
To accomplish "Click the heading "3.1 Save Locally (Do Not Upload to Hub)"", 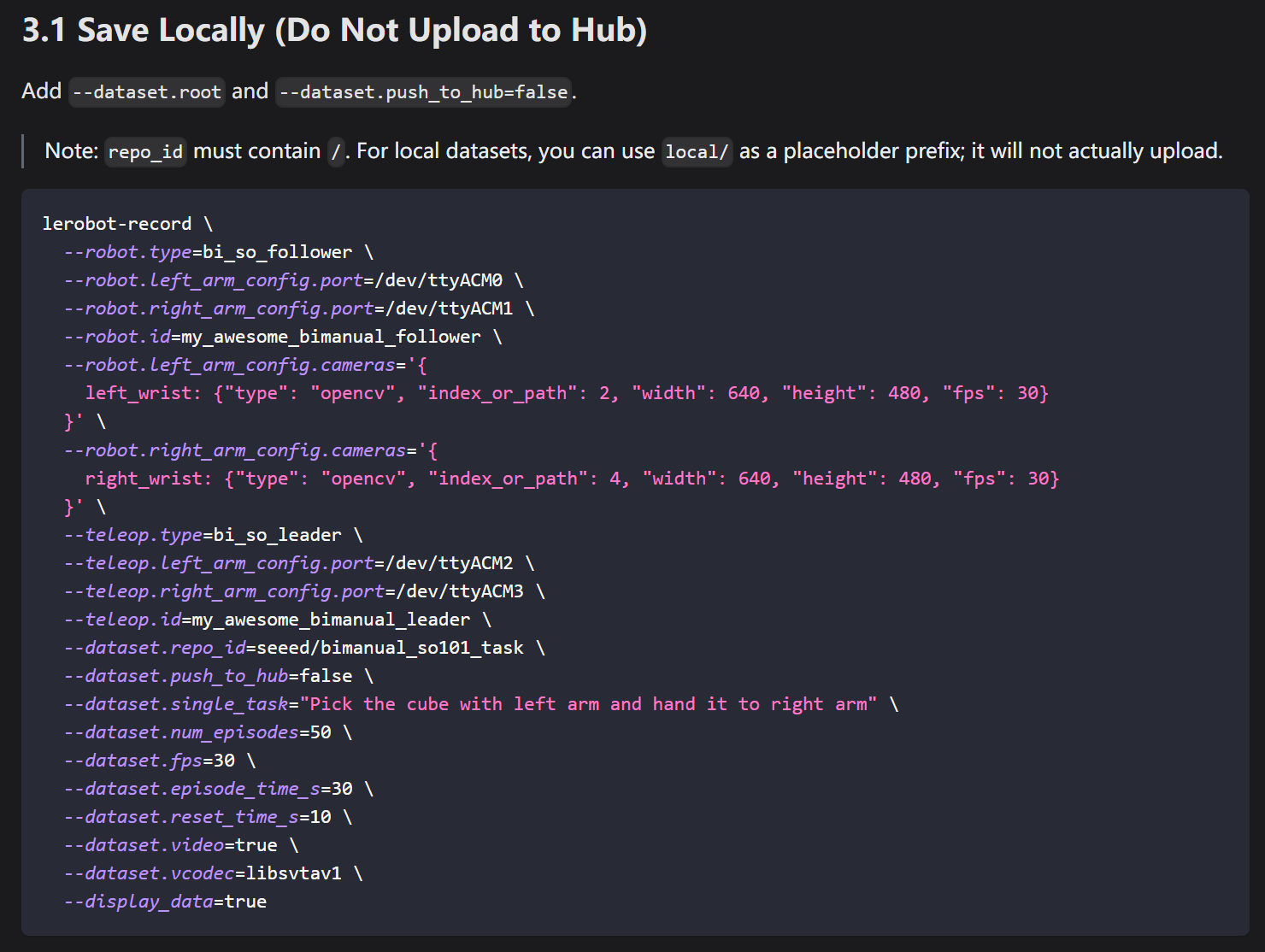I will [334, 30].
